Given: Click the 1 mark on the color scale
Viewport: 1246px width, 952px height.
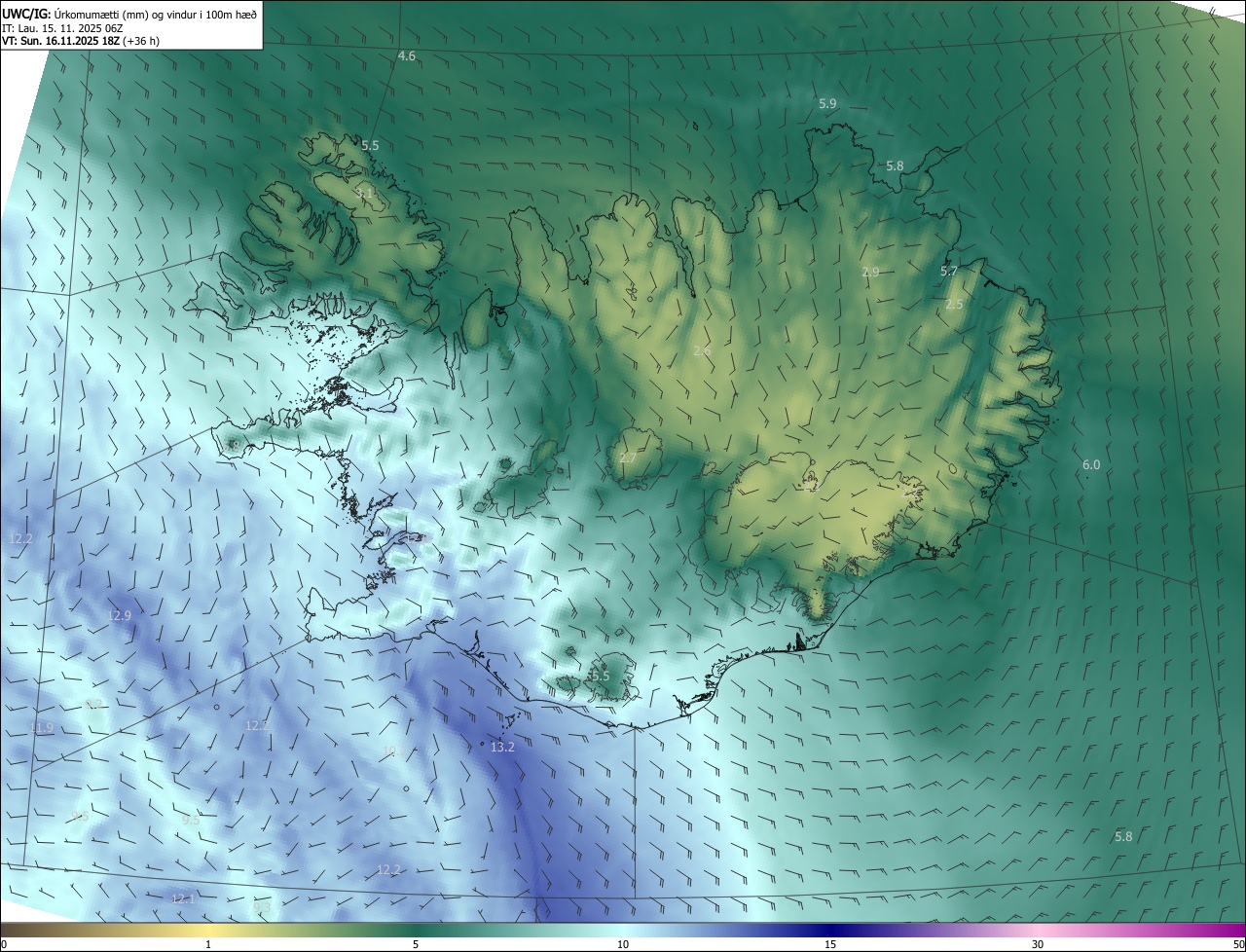Looking at the screenshot, I should pyautogui.click(x=208, y=944).
